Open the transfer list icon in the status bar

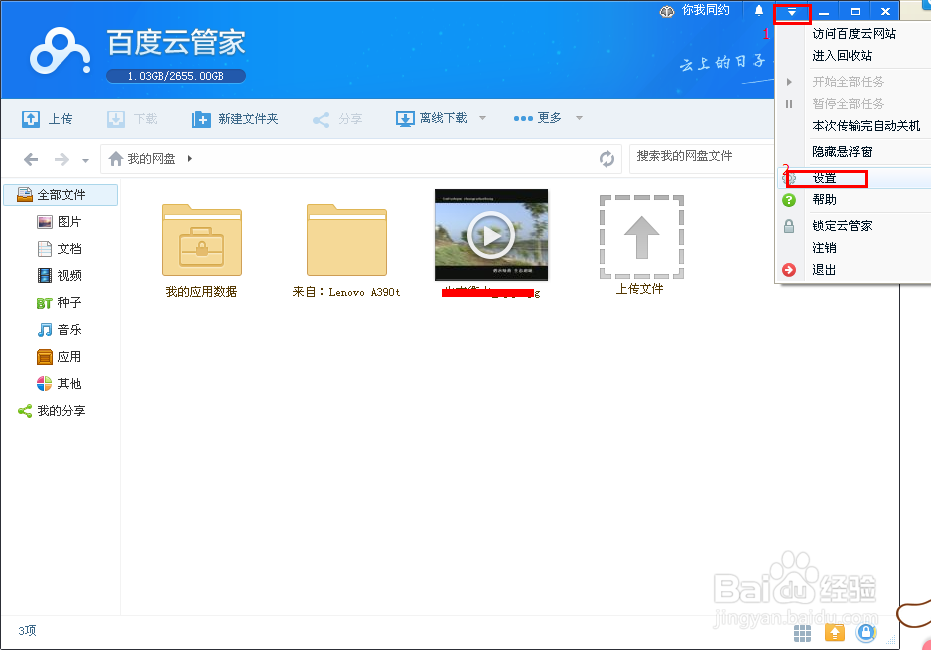point(834,633)
